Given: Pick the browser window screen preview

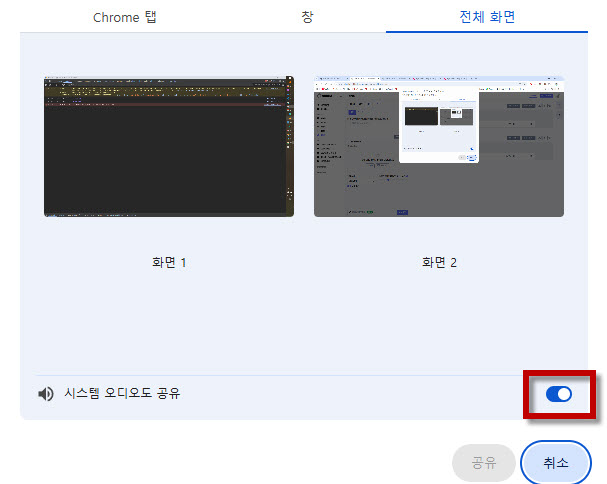Looking at the screenshot, I should click(438, 146).
